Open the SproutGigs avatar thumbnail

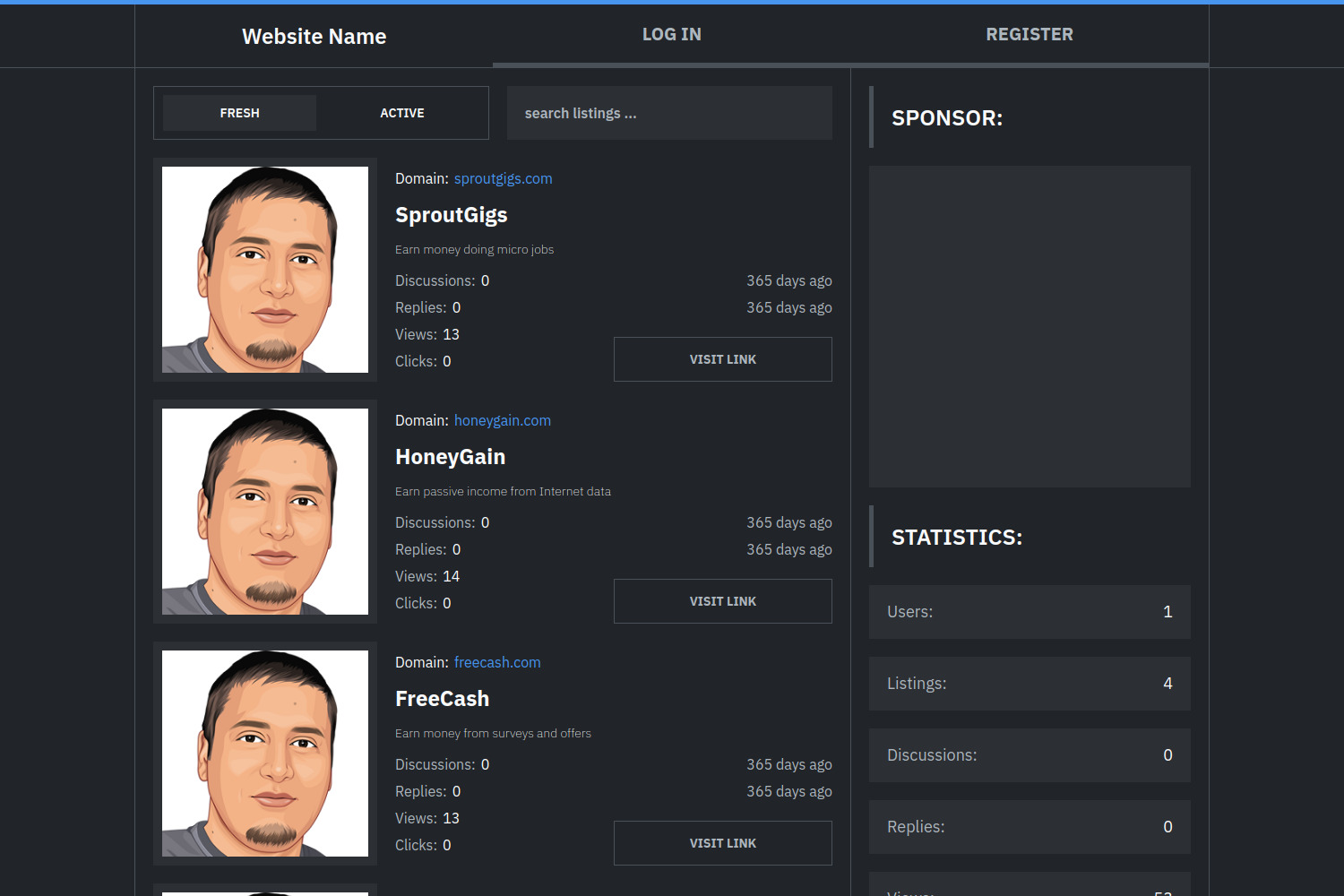tap(265, 270)
